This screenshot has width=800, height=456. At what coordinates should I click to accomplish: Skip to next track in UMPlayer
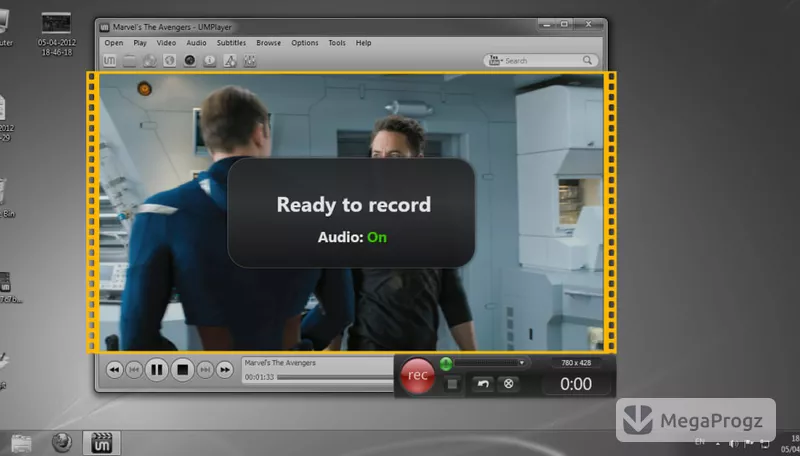click(205, 370)
